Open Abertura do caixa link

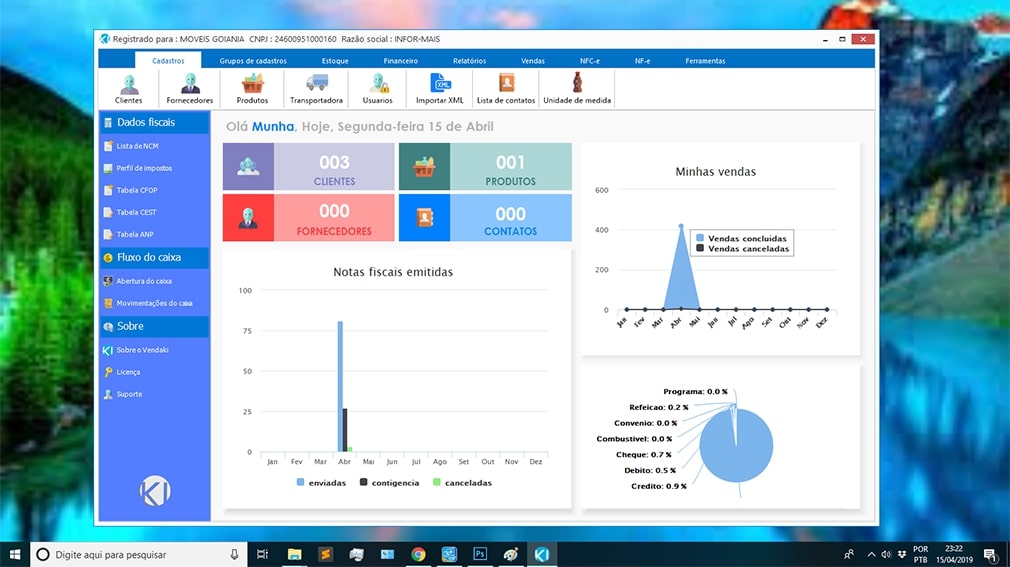144,281
